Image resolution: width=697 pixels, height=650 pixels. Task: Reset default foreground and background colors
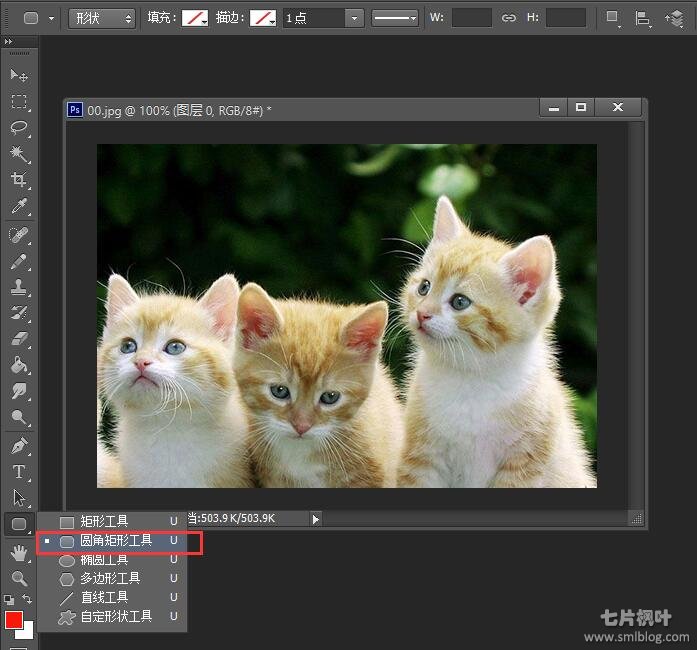click(x=8, y=599)
